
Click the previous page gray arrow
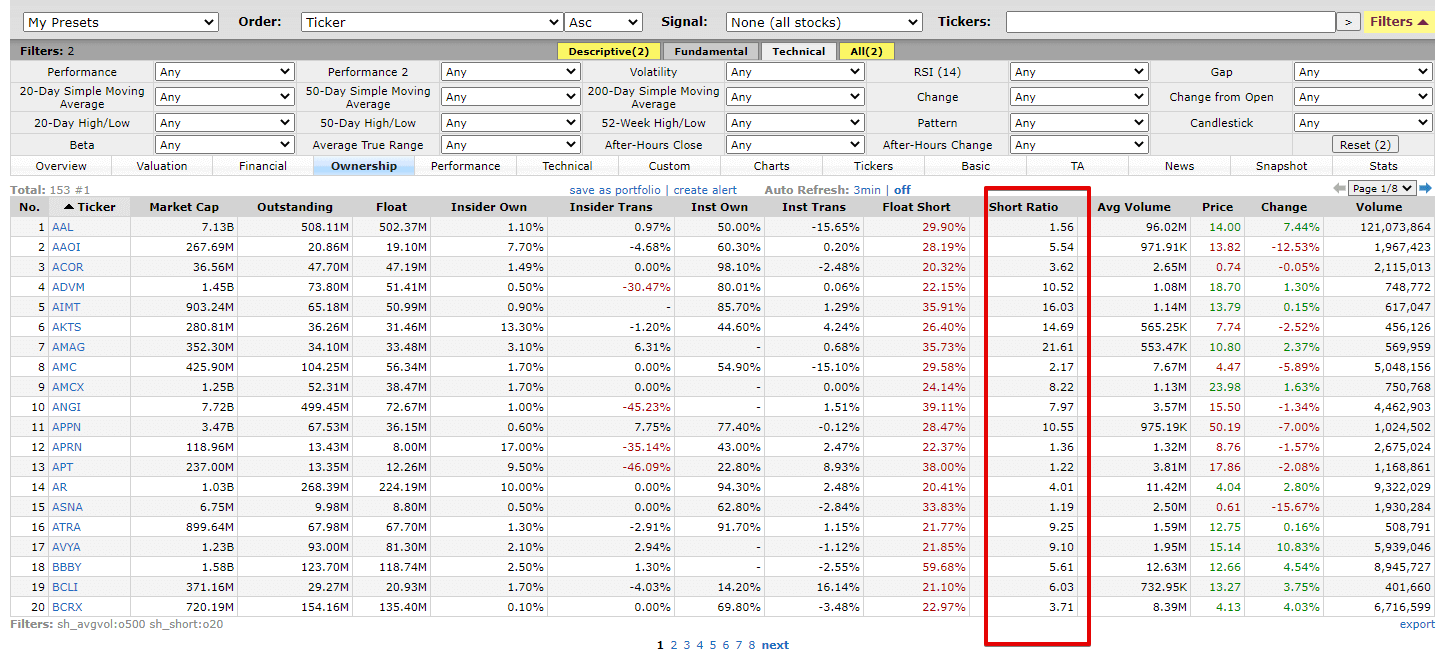pyautogui.click(x=1340, y=187)
